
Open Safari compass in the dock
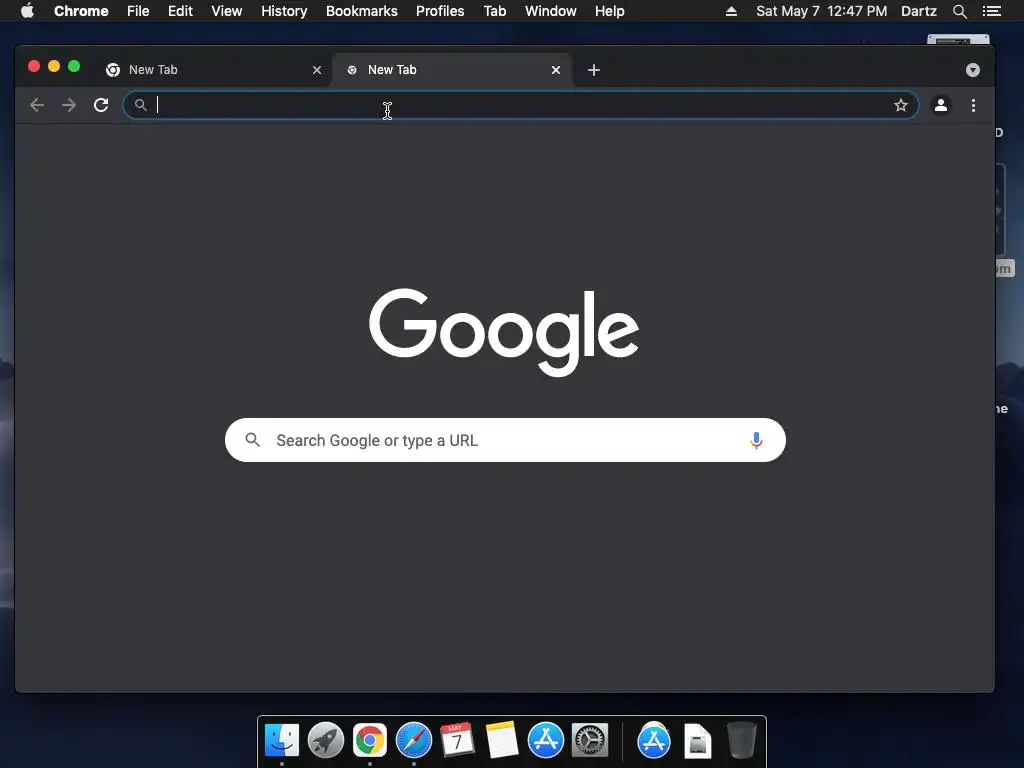[413, 740]
